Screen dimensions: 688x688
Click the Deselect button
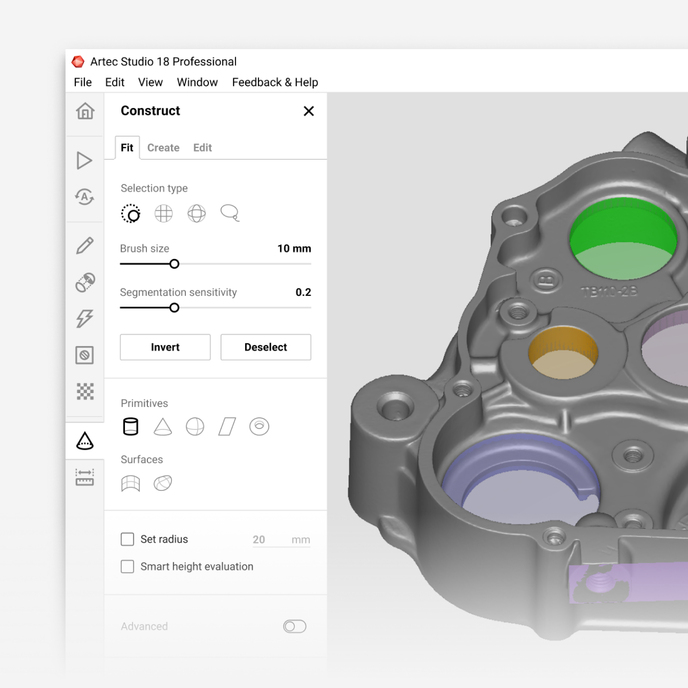click(x=266, y=347)
